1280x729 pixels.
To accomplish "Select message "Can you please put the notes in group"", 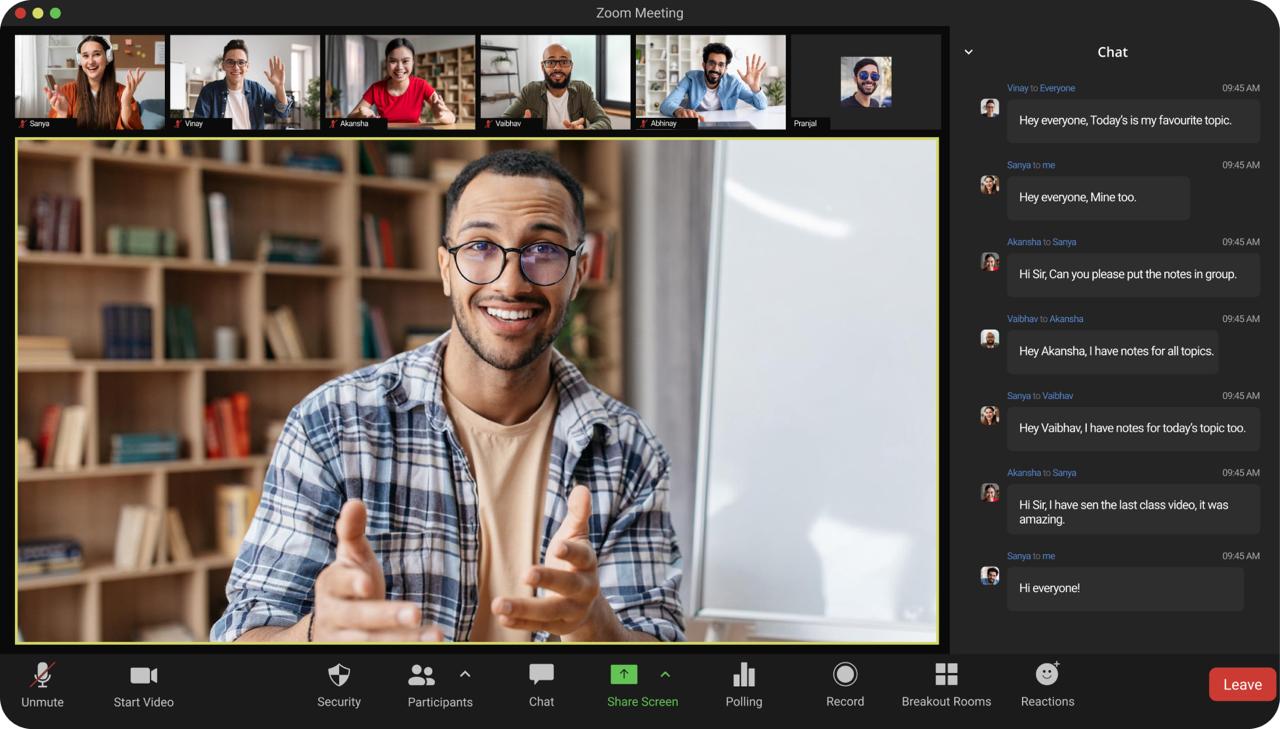I will [1133, 275].
